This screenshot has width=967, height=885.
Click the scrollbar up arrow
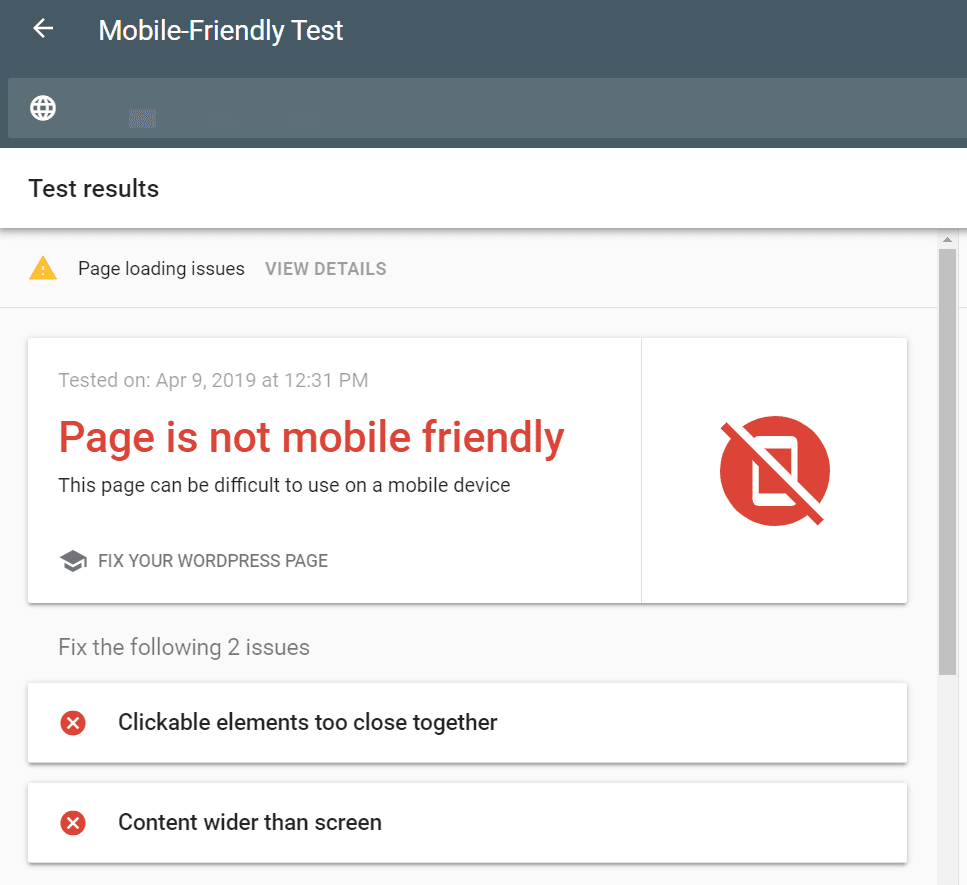point(947,240)
